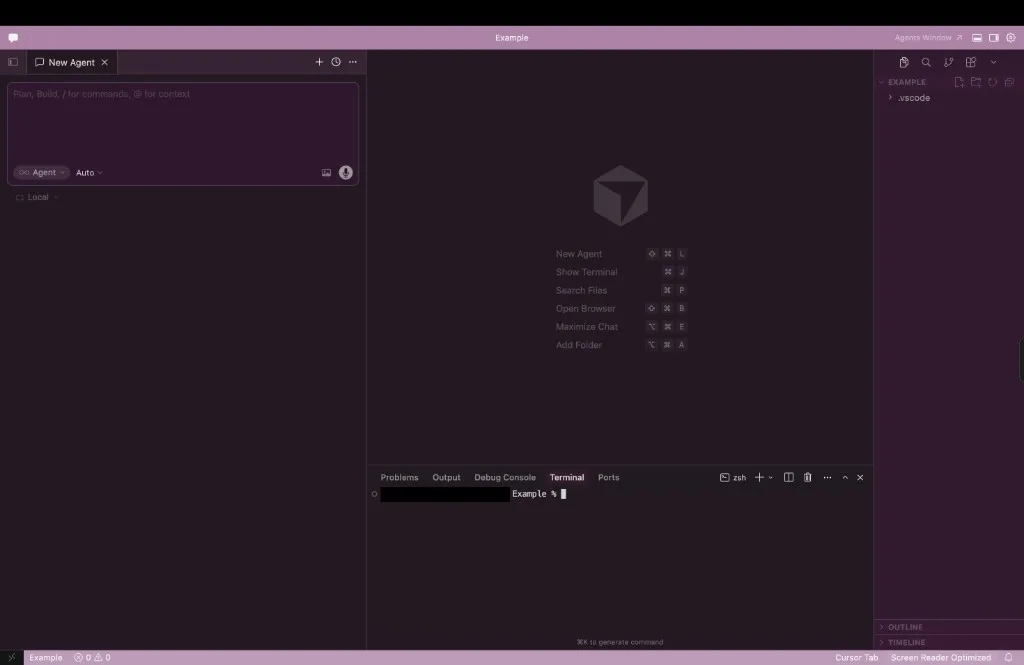Open settings gear in title bar
This screenshot has height=665, width=1024.
point(1011,38)
